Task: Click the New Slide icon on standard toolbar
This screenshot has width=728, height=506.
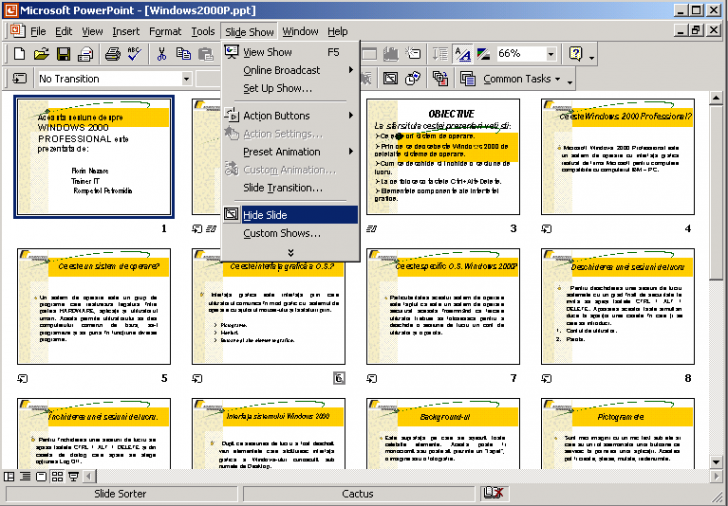Action: click(x=413, y=54)
